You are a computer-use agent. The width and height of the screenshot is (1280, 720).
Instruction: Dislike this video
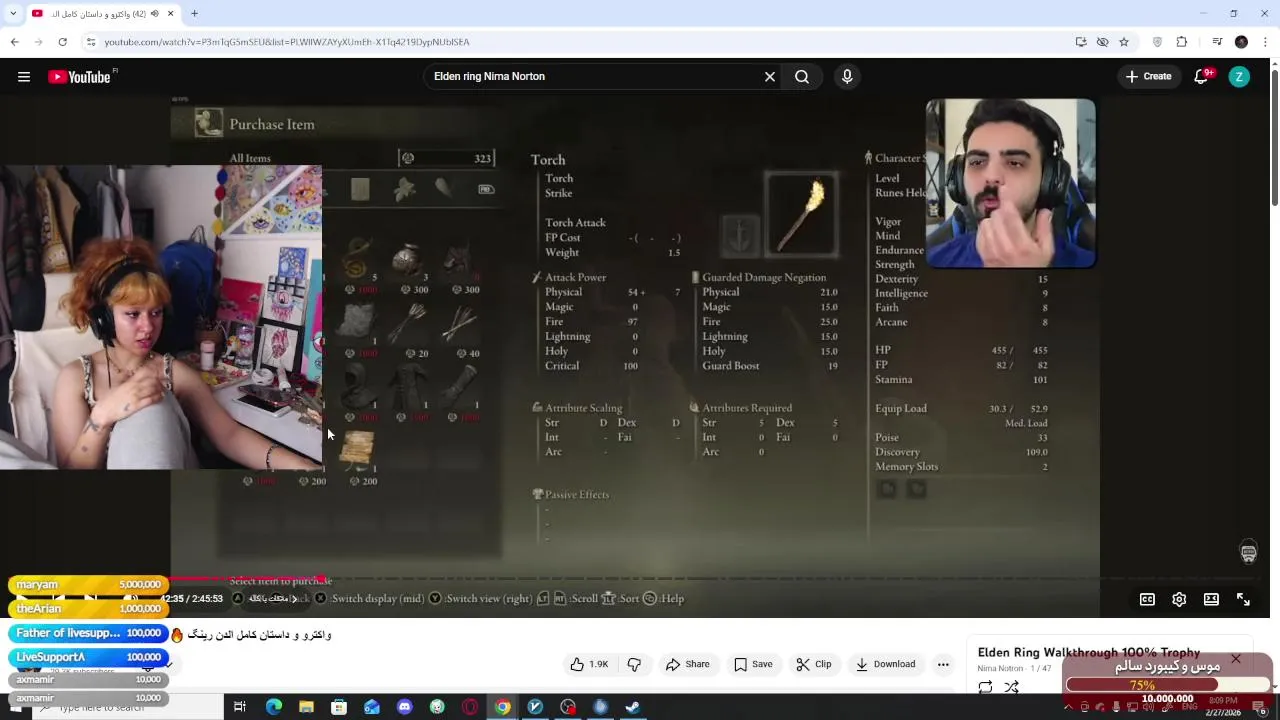tap(634, 664)
